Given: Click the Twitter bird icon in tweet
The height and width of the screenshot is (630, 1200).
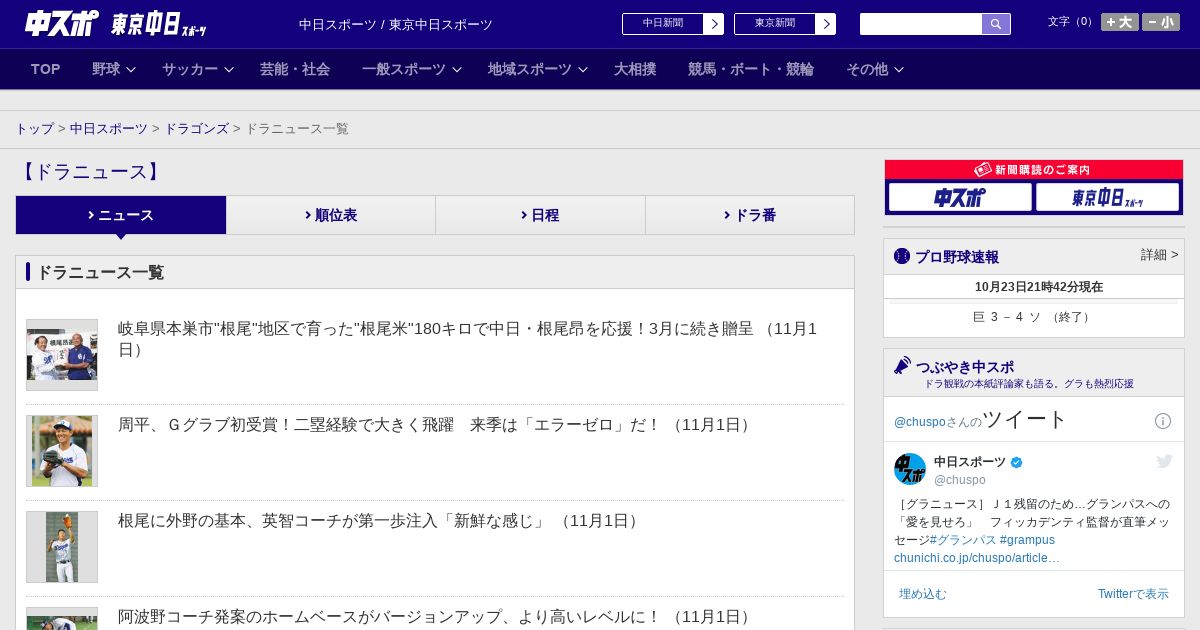Looking at the screenshot, I should pyautogui.click(x=1164, y=461).
